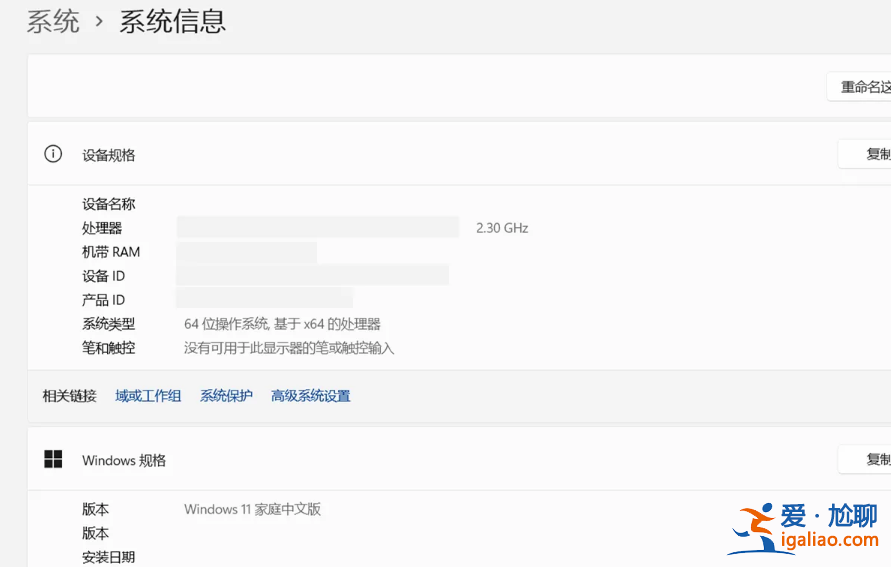Collapse the Windows 规格 section header
Image resolution: width=891 pixels, height=567 pixels.
coord(459,459)
